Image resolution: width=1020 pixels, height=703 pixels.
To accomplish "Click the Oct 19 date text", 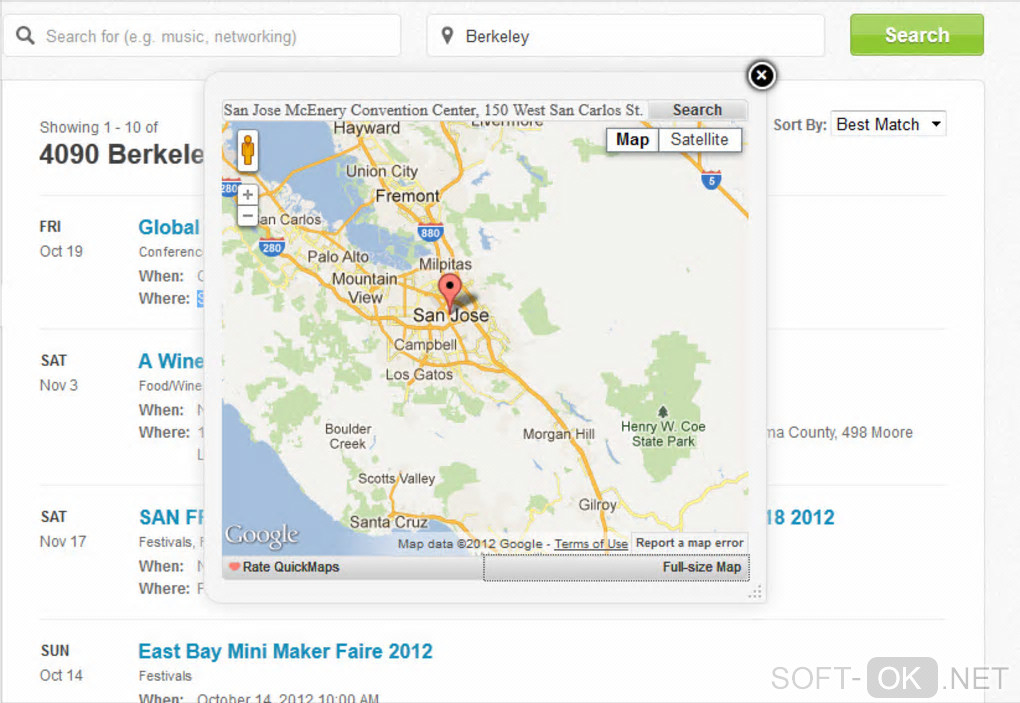I will [61, 251].
